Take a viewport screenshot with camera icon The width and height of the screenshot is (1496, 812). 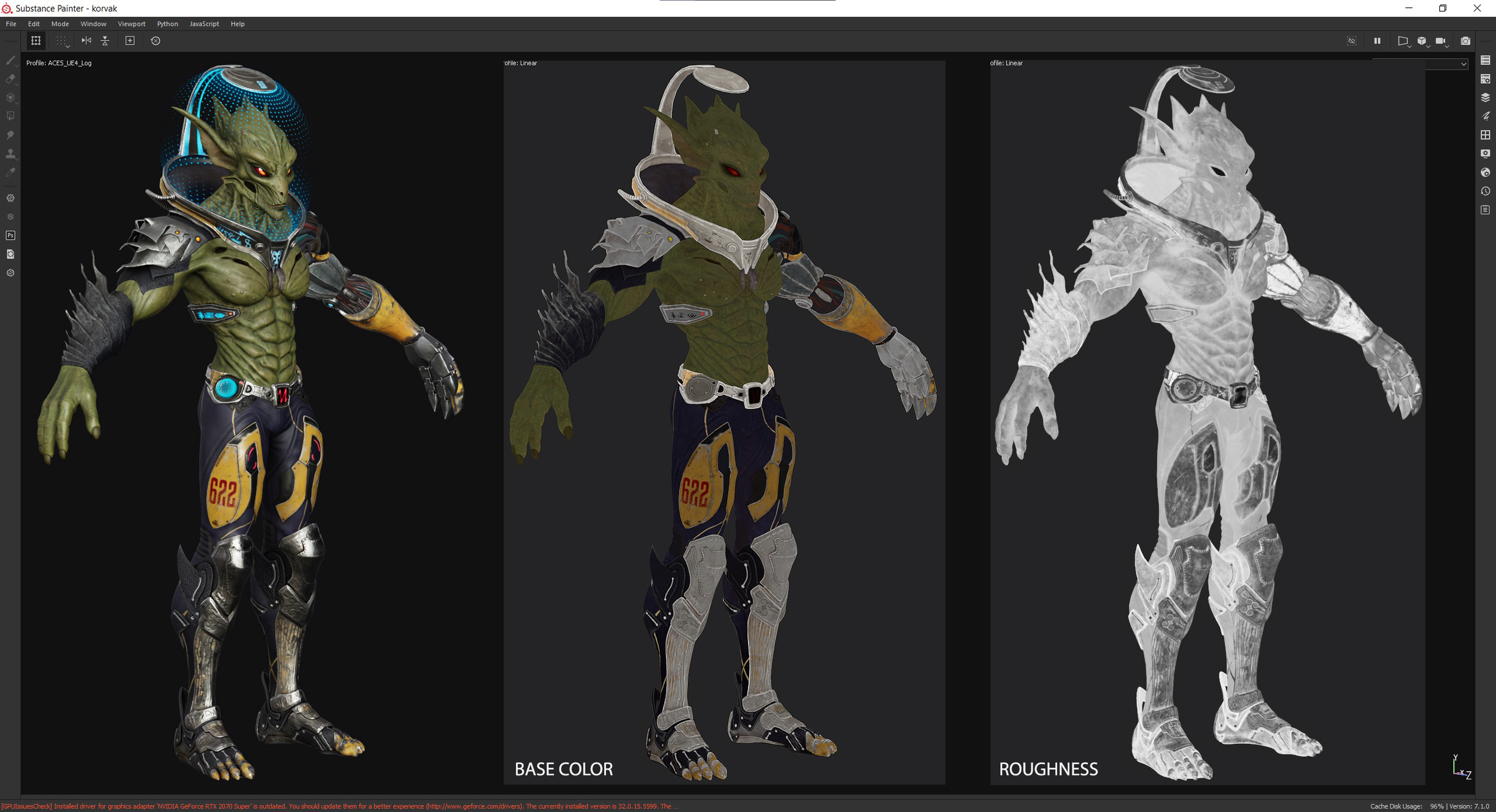click(1465, 41)
